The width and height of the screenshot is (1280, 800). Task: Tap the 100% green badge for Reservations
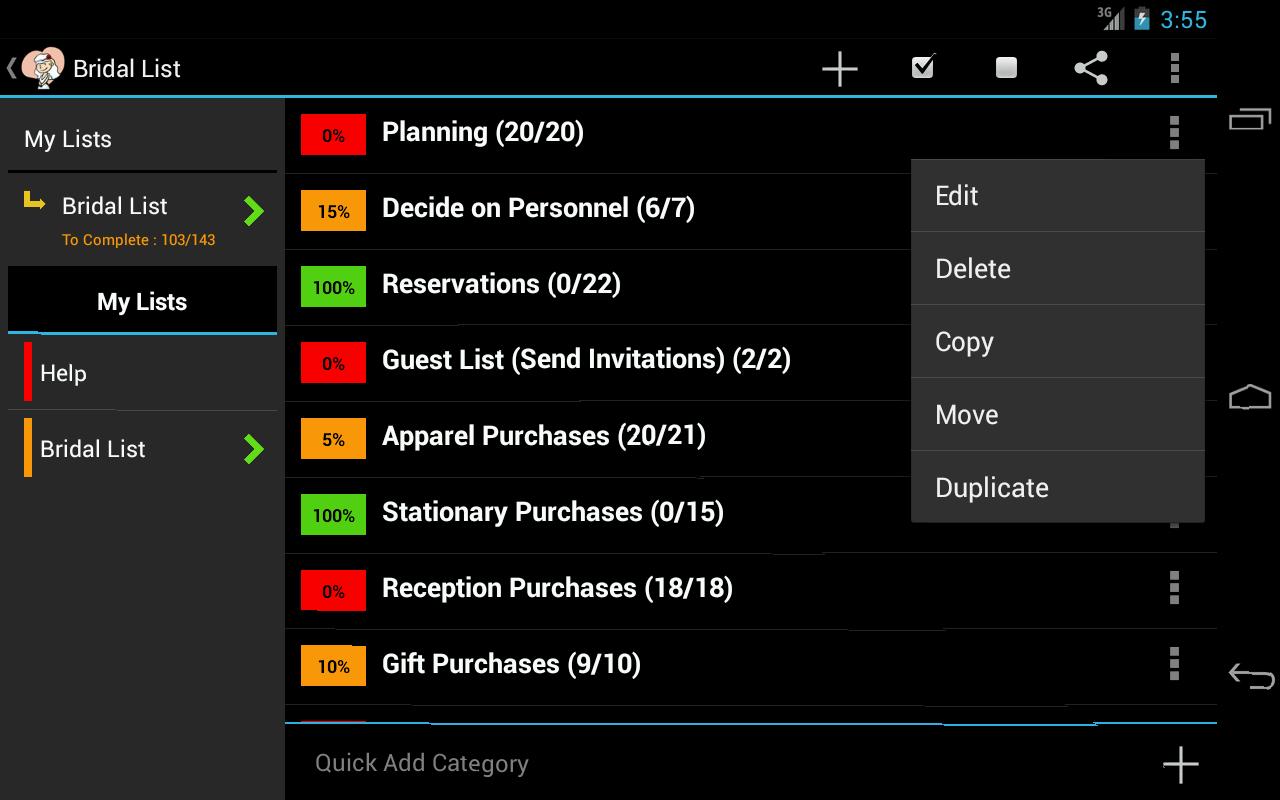point(333,287)
